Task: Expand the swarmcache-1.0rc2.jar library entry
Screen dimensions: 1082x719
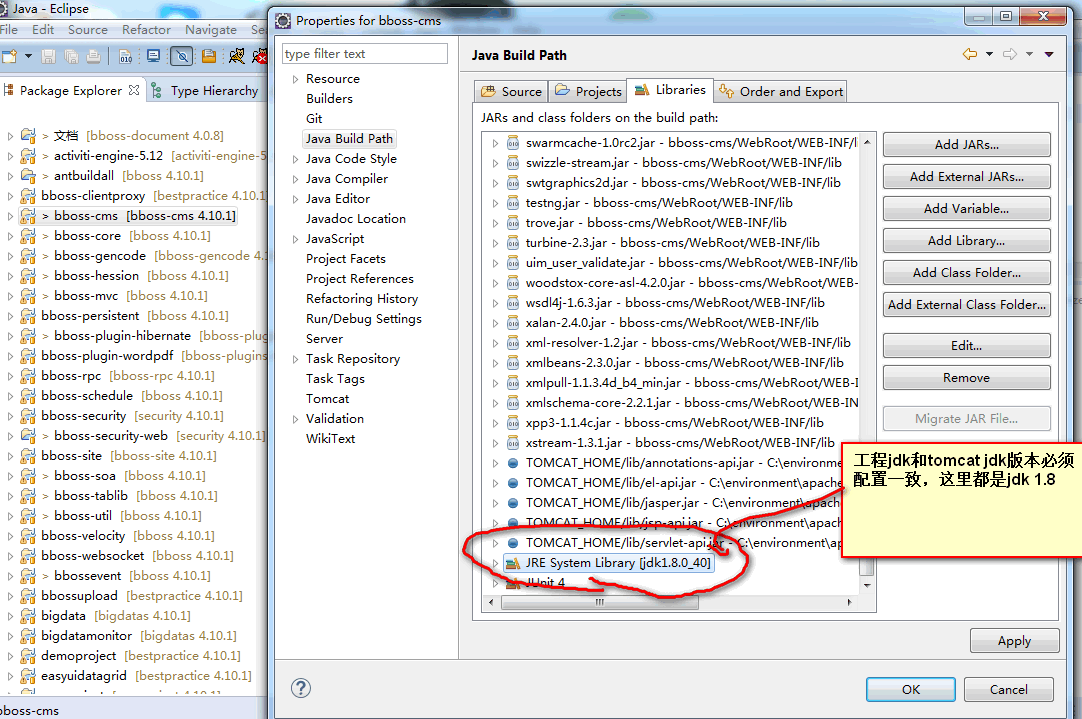Action: (x=495, y=144)
